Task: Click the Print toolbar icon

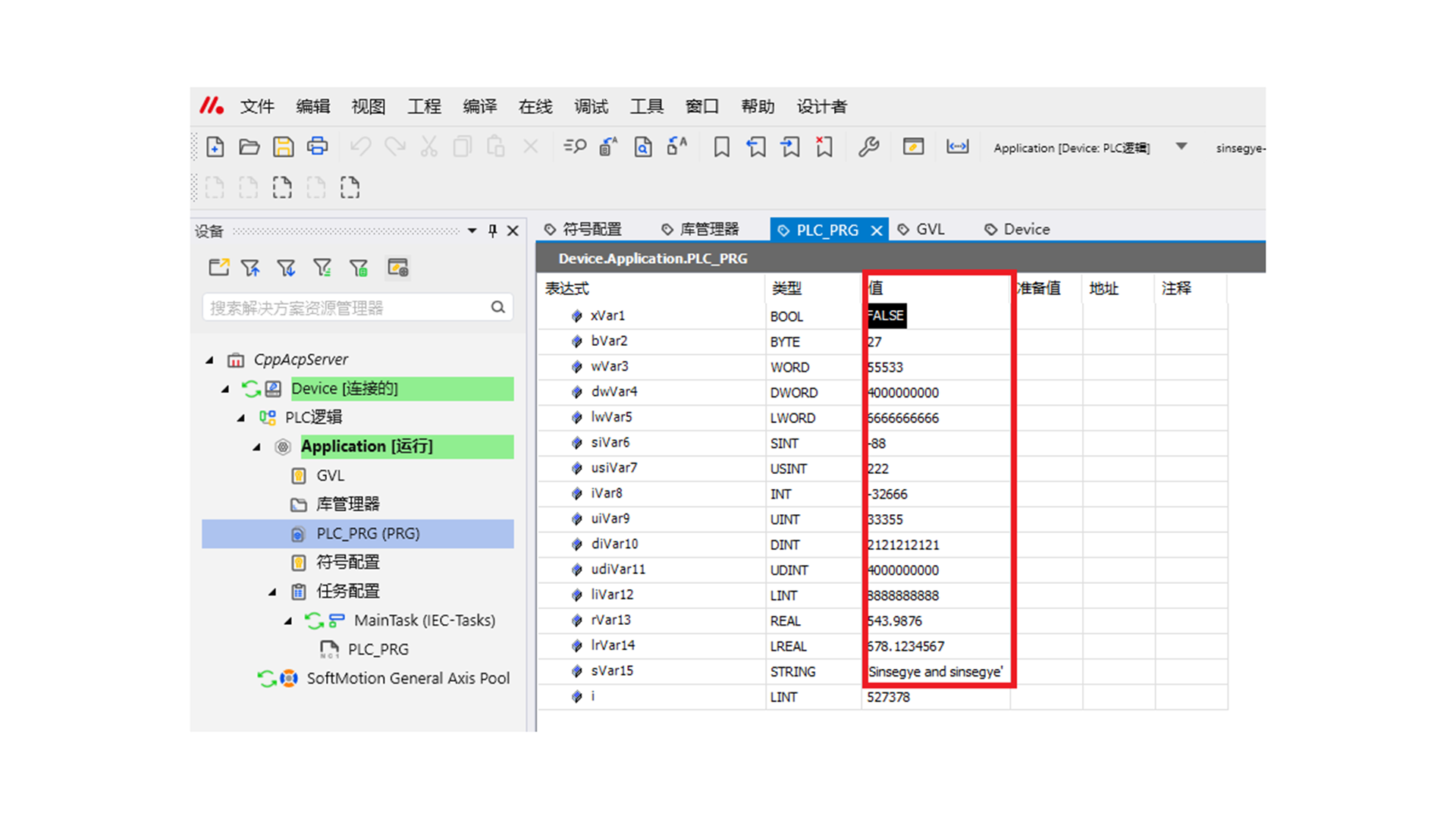Action: point(317,147)
